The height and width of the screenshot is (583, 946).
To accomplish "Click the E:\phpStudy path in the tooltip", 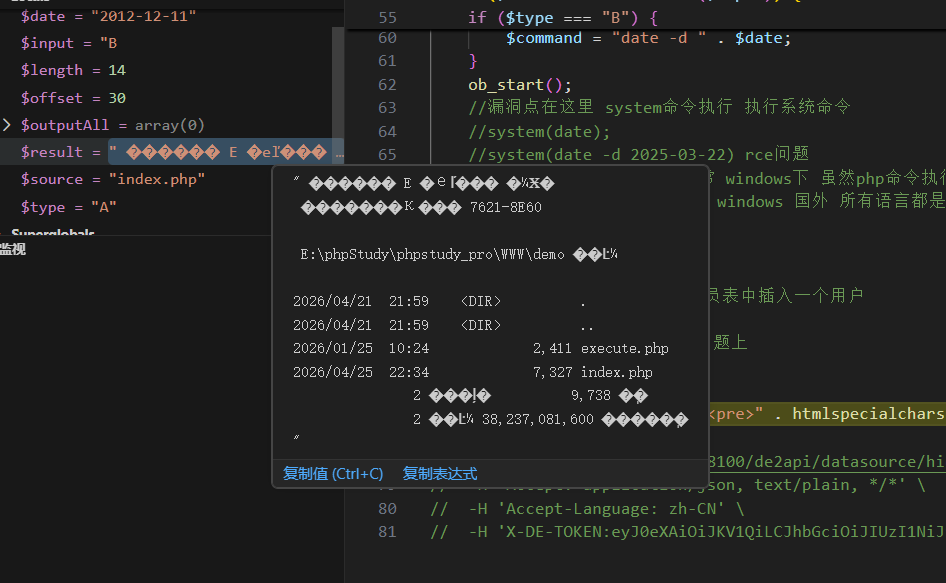I will pyautogui.click(x=432, y=255).
